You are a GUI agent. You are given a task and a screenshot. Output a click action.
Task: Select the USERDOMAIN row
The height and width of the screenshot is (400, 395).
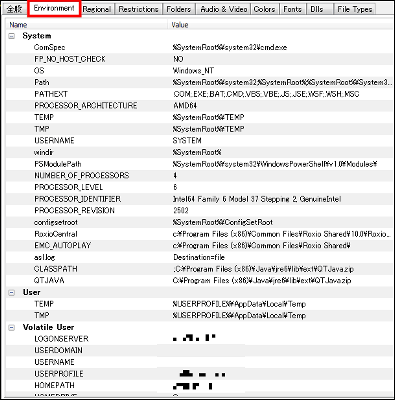pos(199,351)
